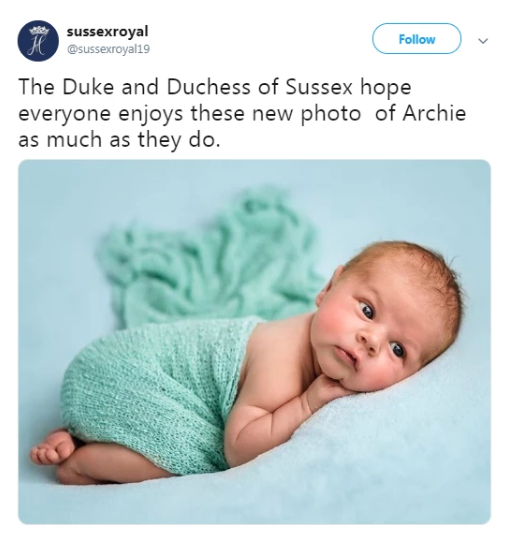Select the word Archie in the tweet
The height and width of the screenshot is (537, 509).
click(x=434, y=113)
